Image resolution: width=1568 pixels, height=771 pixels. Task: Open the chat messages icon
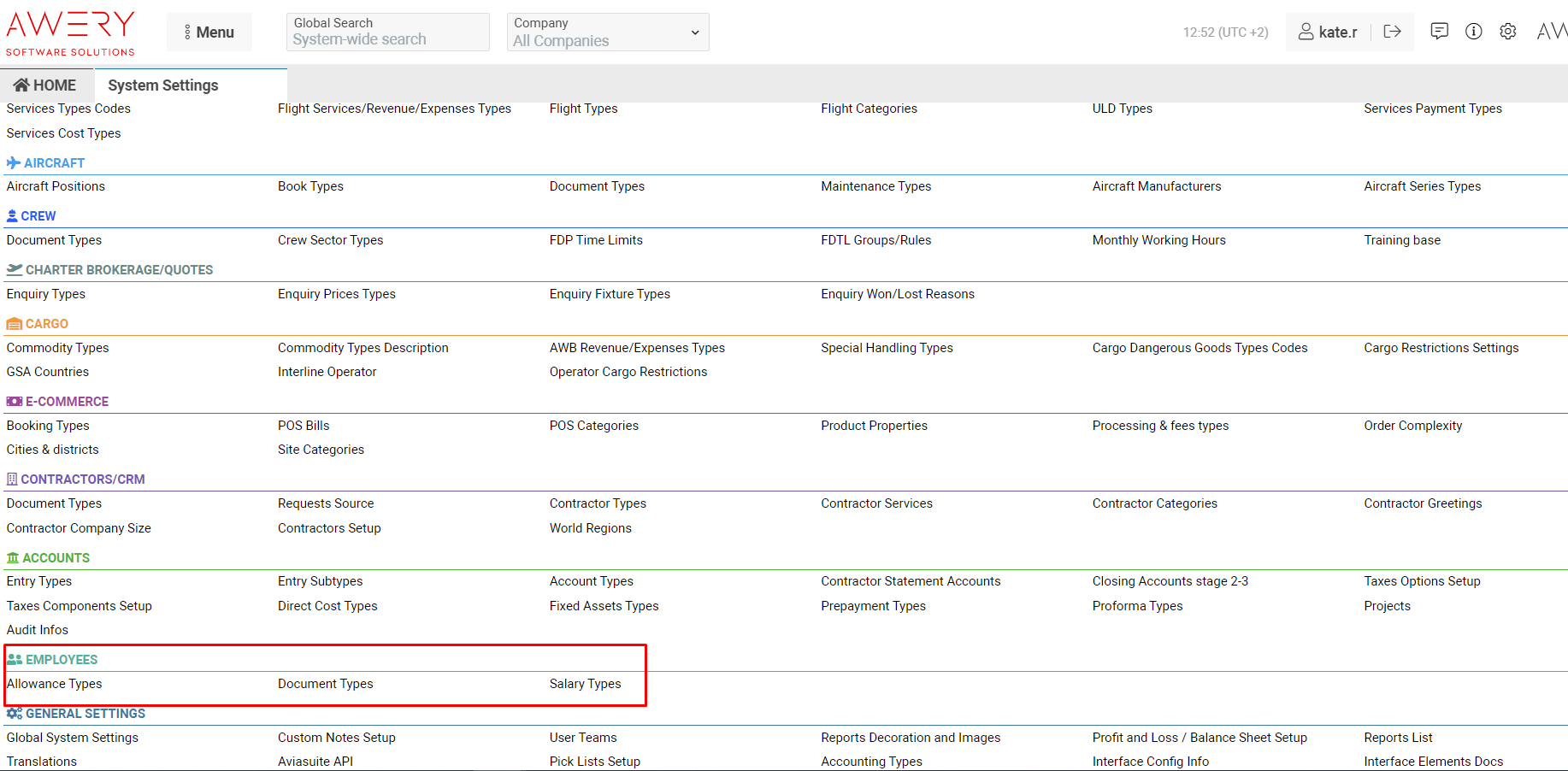pos(1440,32)
